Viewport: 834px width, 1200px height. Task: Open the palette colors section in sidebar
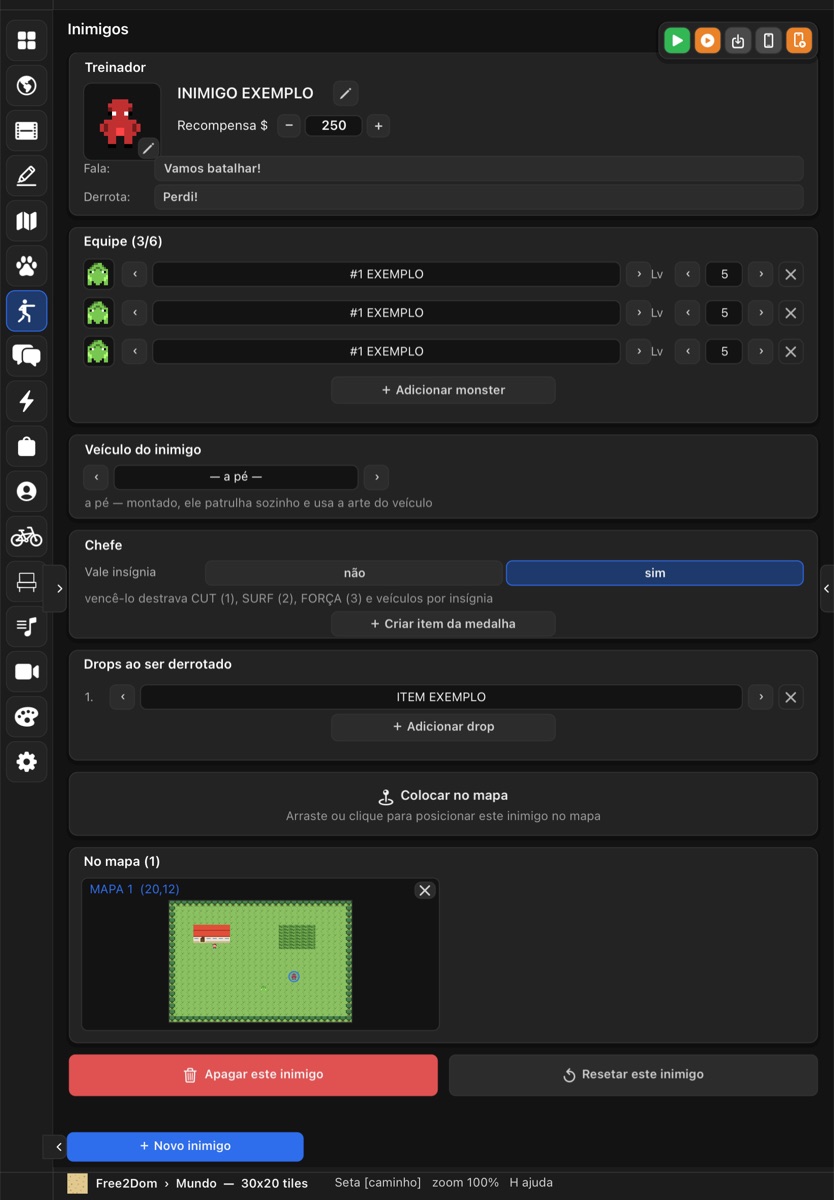(27, 717)
